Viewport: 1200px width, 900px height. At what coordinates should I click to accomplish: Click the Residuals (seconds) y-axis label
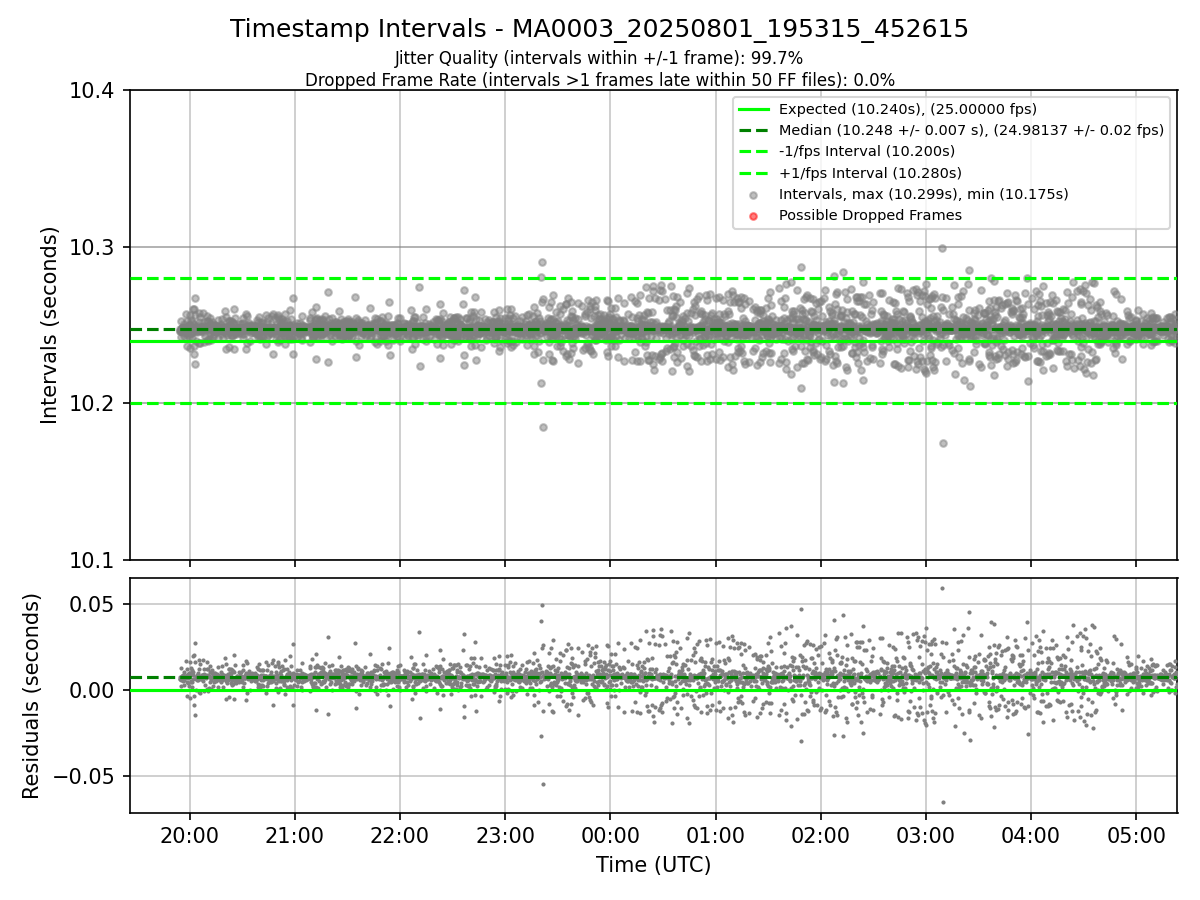[31, 696]
